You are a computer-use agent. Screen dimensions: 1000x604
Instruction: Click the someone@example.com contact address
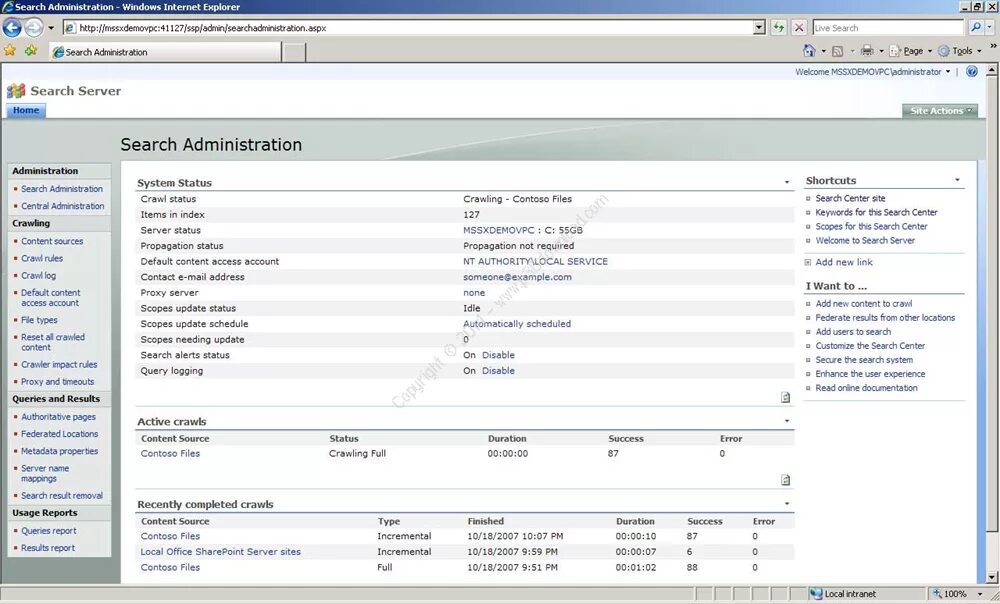click(517, 277)
